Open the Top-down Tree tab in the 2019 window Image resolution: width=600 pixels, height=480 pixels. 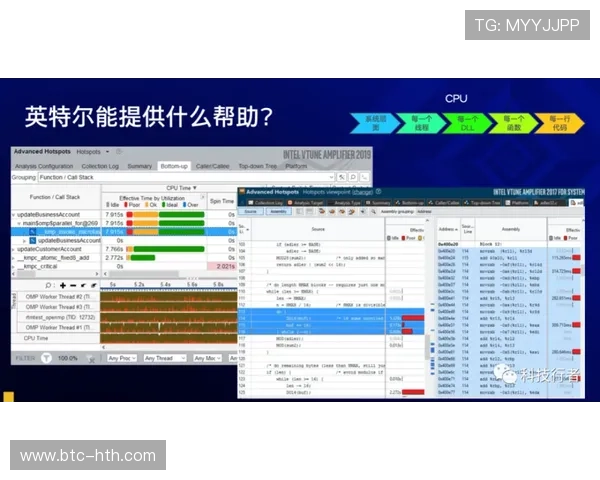coord(258,166)
